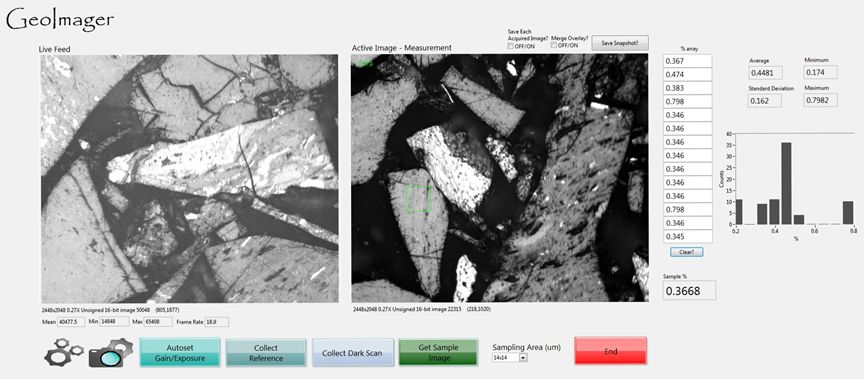The width and height of the screenshot is (864, 379).
Task: Open Sampling Area dropdown showing 14x14
Action: 510,358
